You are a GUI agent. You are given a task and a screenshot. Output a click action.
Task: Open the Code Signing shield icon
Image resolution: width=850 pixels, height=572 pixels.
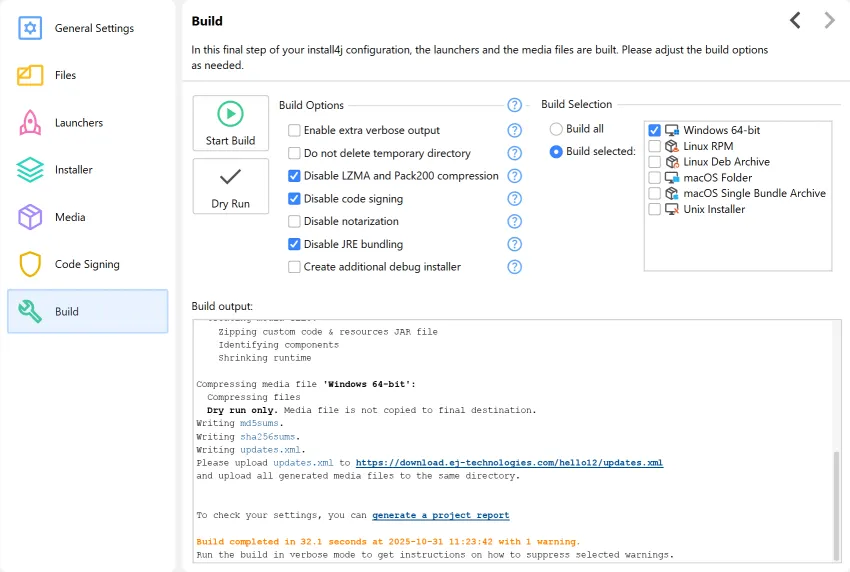[x=30, y=264]
